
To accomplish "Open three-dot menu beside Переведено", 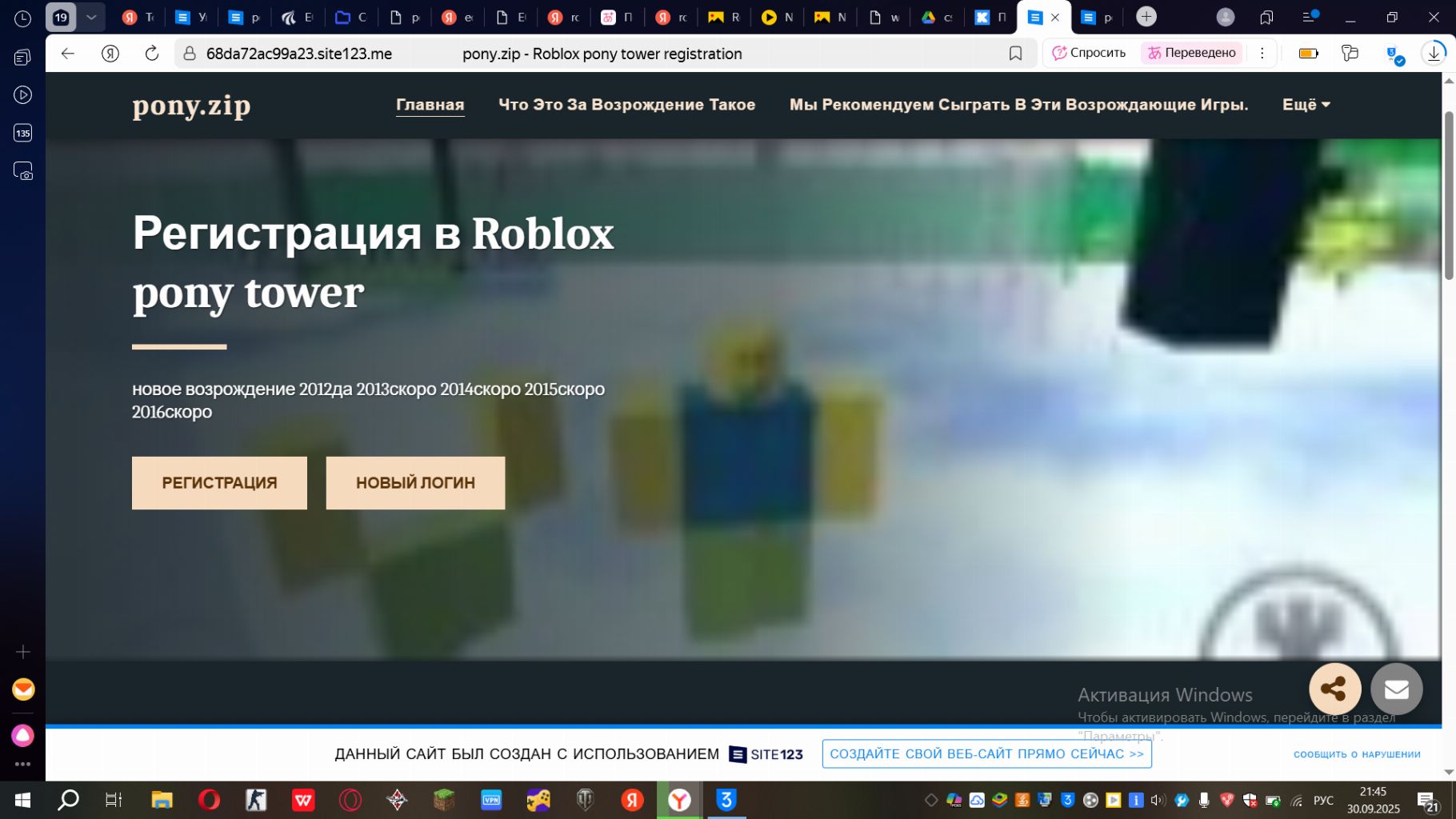I will (x=1262, y=54).
